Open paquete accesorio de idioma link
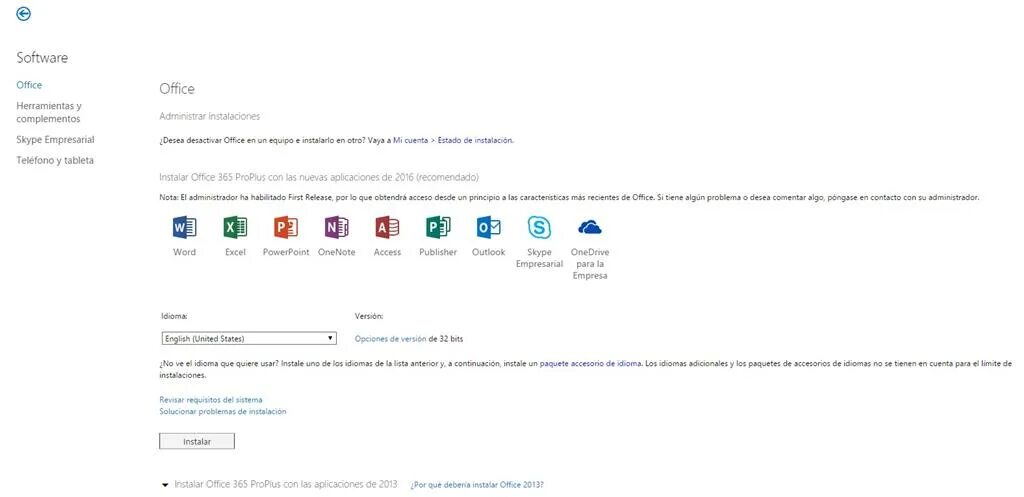1024x497 pixels. tap(590, 363)
